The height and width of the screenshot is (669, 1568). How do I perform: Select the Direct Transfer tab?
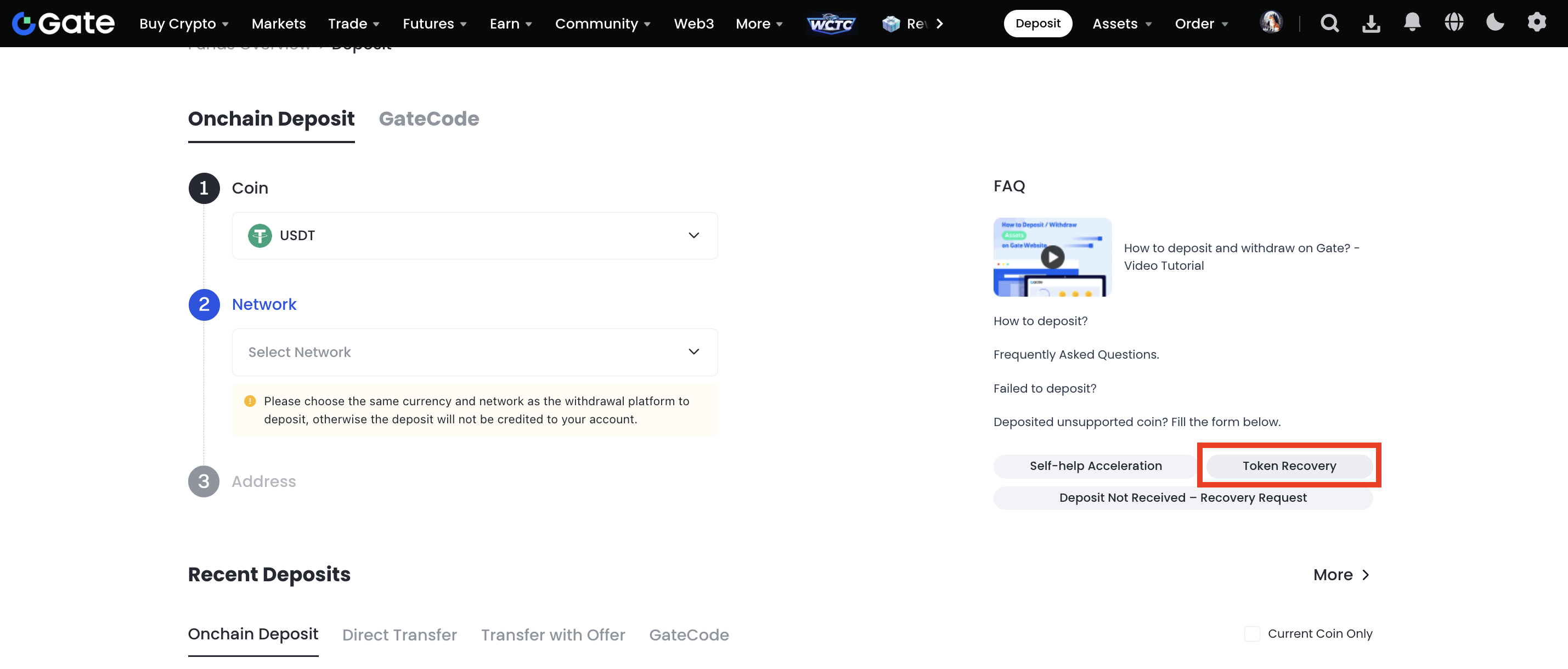click(x=399, y=635)
